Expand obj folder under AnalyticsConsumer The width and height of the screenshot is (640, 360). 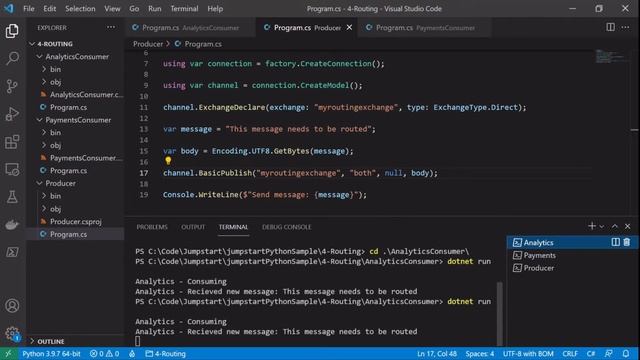[76, 82]
